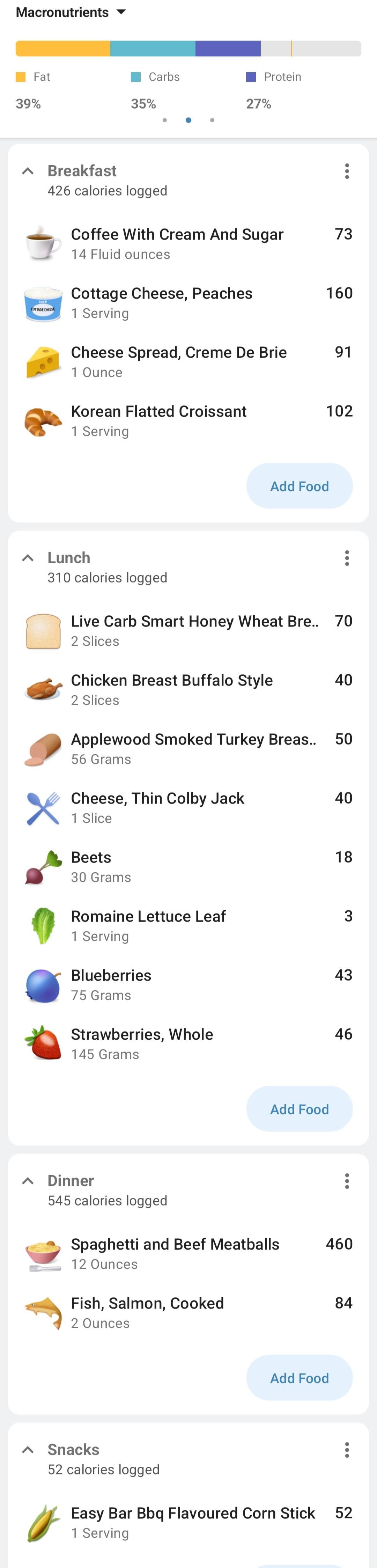Open Snacks more options menu

347,1450
